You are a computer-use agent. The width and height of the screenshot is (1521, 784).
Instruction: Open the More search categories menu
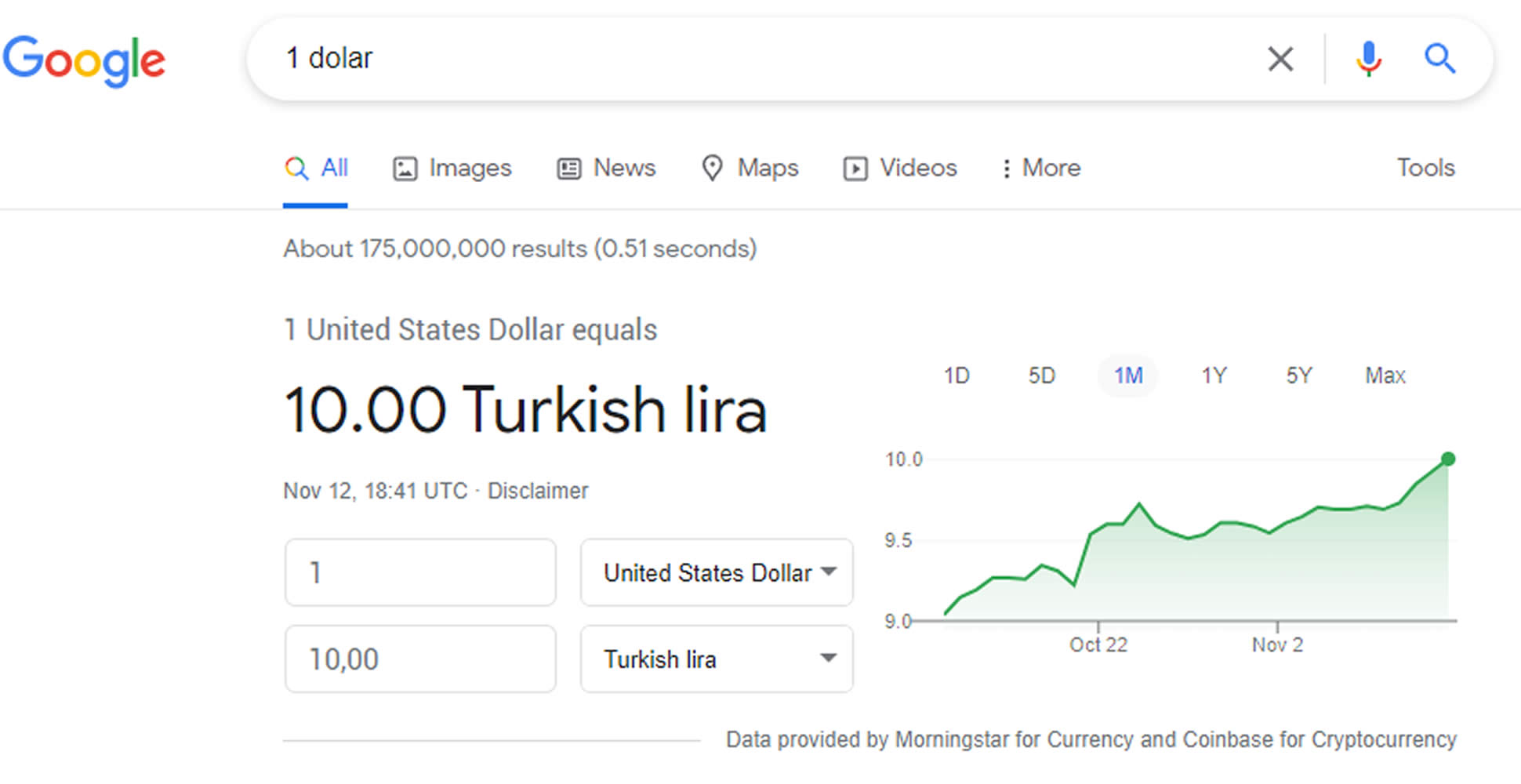pyautogui.click(x=1041, y=169)
